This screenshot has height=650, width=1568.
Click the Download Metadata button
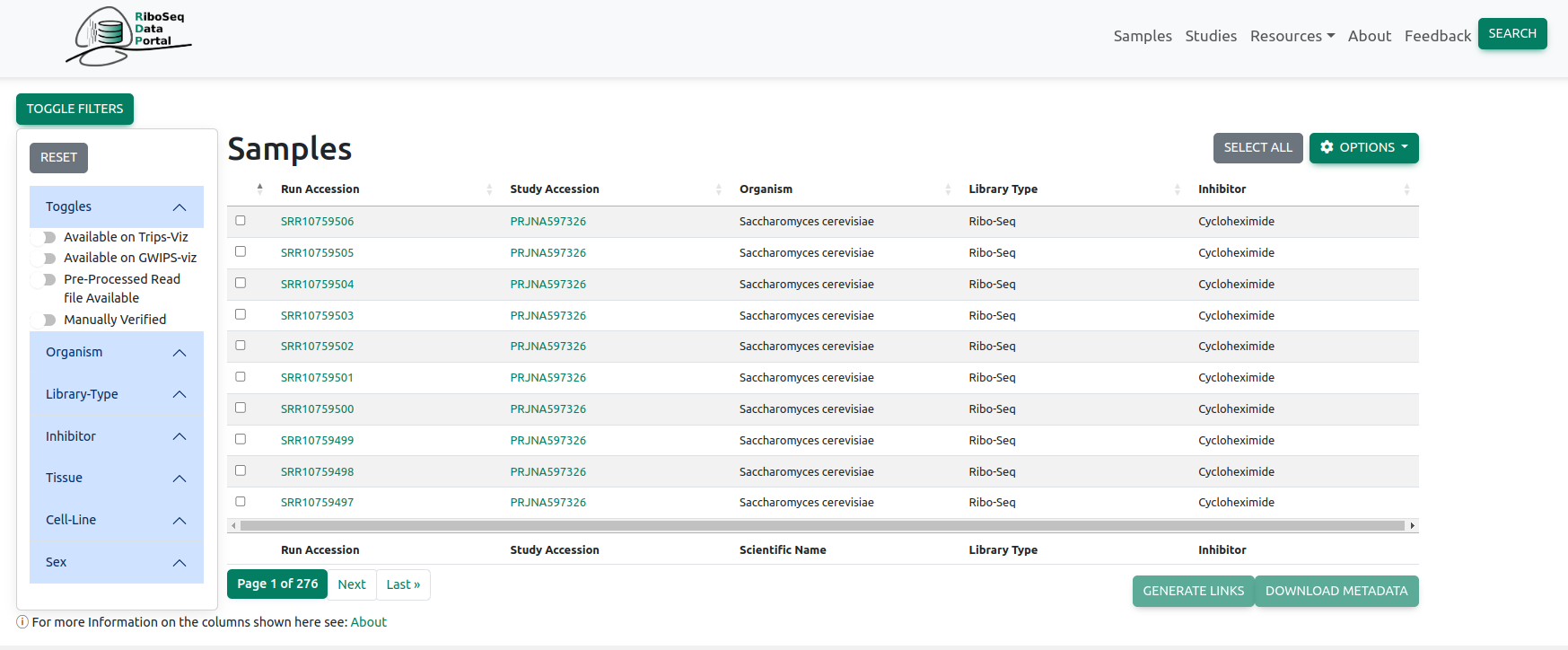pyautogui.click(x=1336, y=591)
